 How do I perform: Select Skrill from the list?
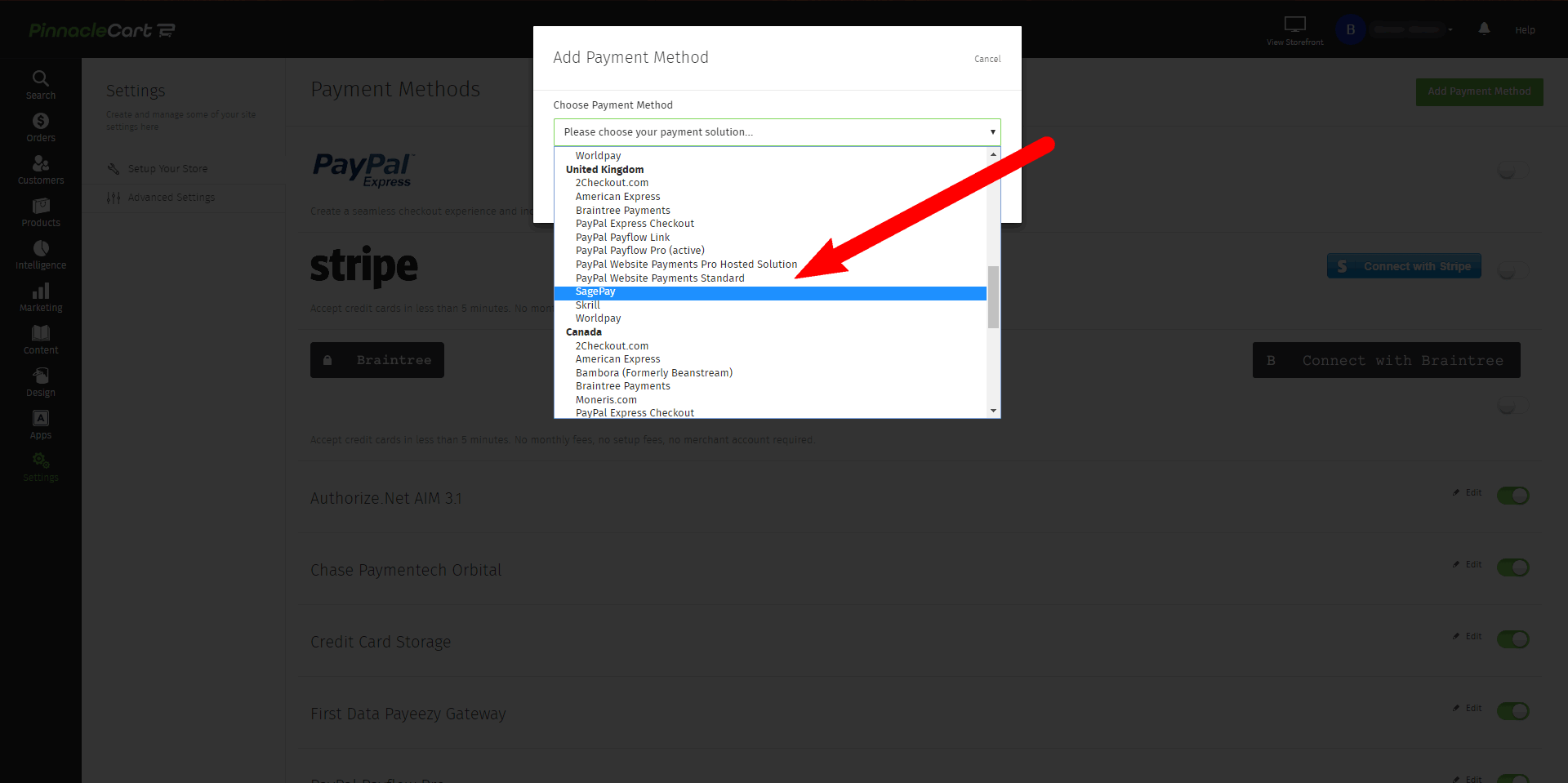click(x=770, y=305)
